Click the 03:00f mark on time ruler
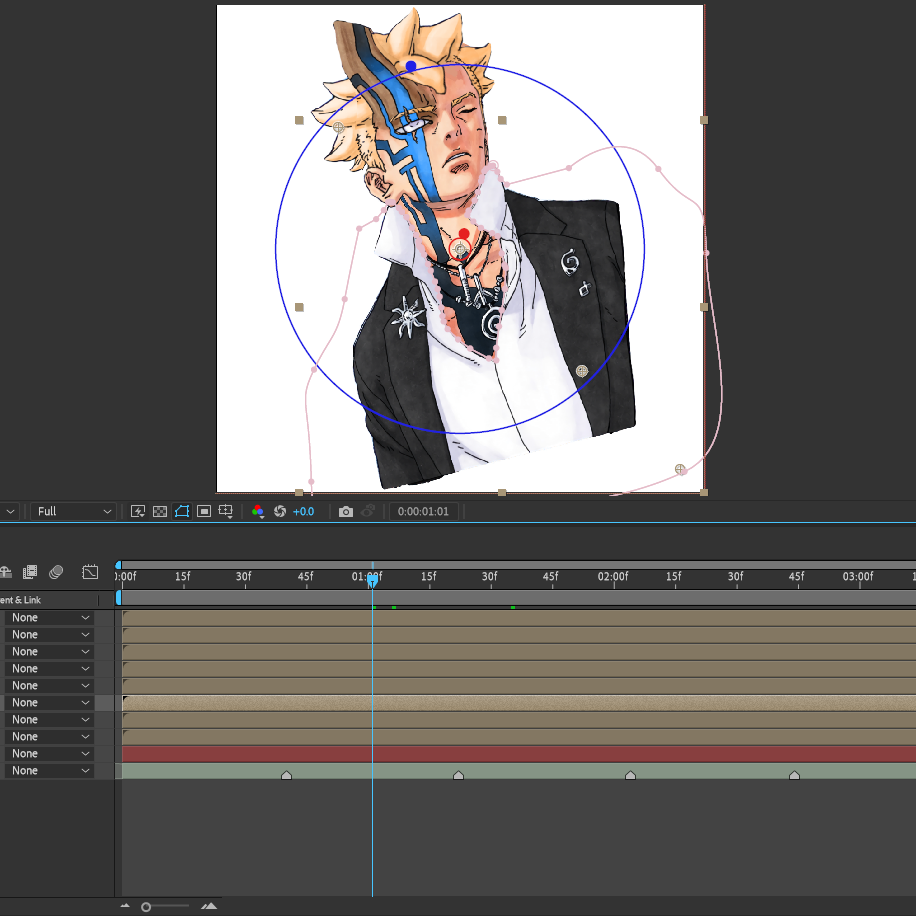The height and width of the screenshot is (916, 916). point(858,577)
